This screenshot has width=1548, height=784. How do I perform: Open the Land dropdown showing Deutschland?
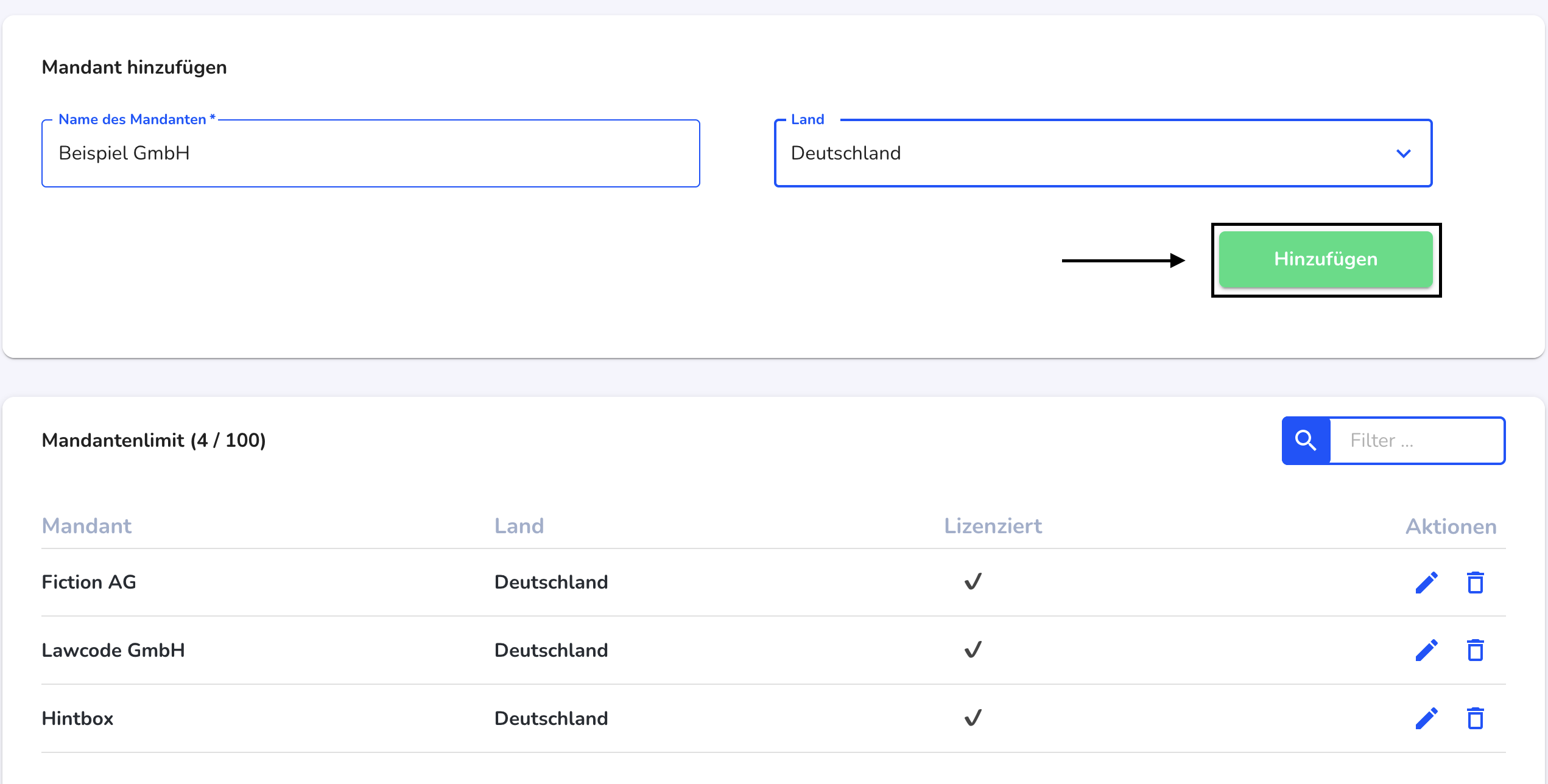pyautogui.click(x=1103, y=153)
